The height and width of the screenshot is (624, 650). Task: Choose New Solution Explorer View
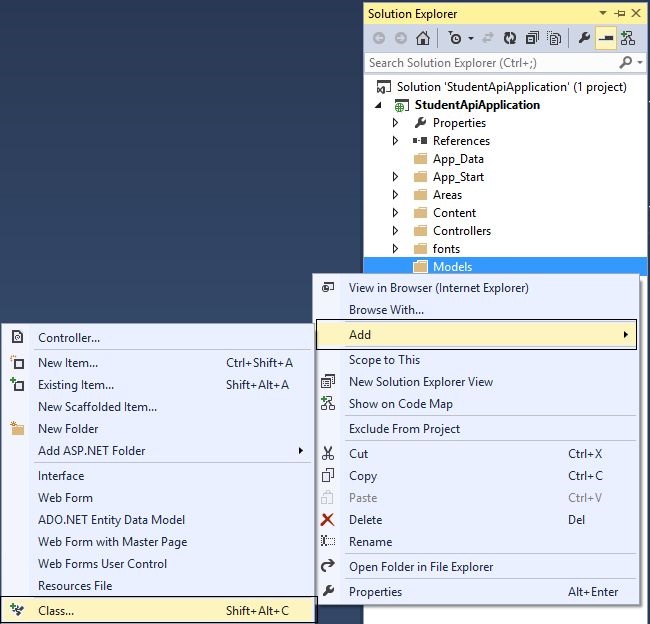point(476,382)
